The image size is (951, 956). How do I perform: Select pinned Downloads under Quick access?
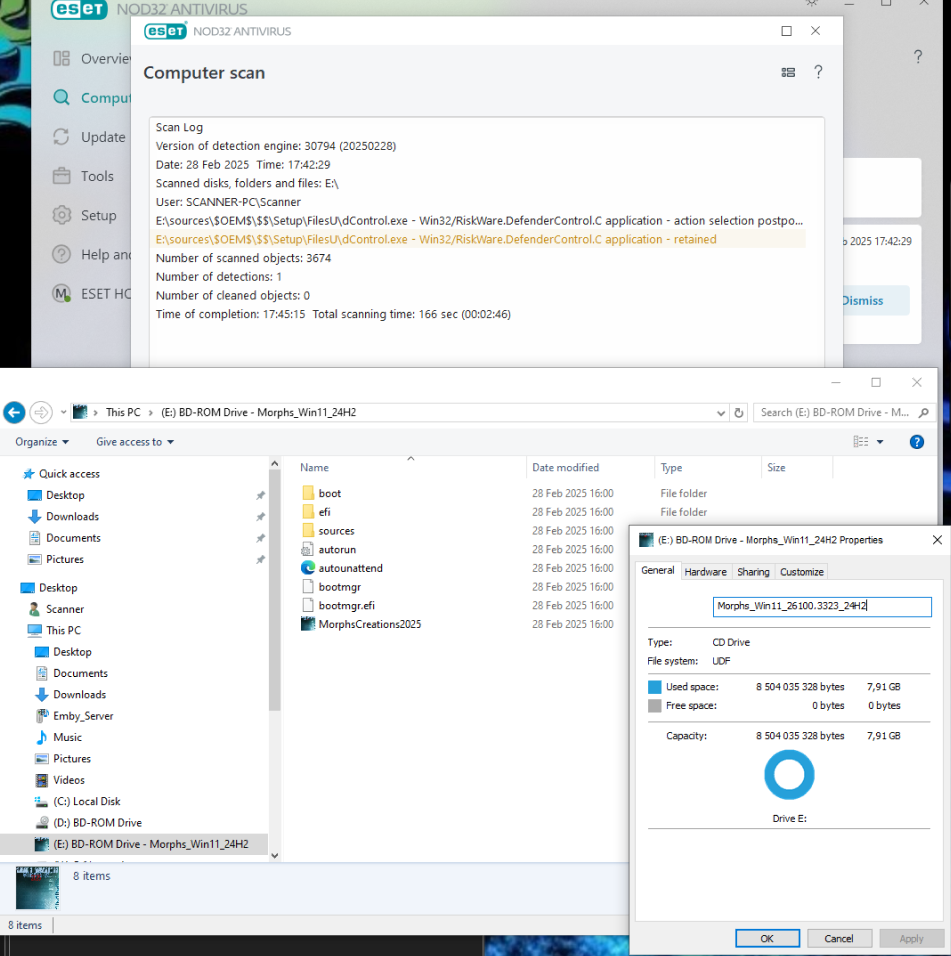pos(72,516)
